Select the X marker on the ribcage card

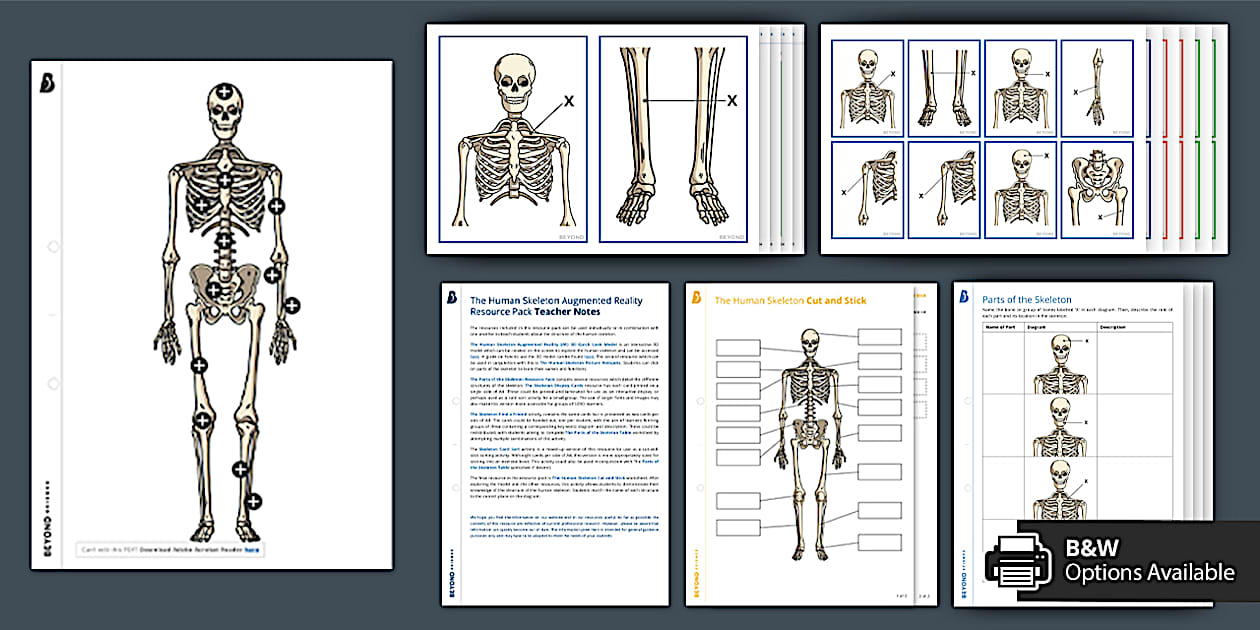[x=570, y=100]
